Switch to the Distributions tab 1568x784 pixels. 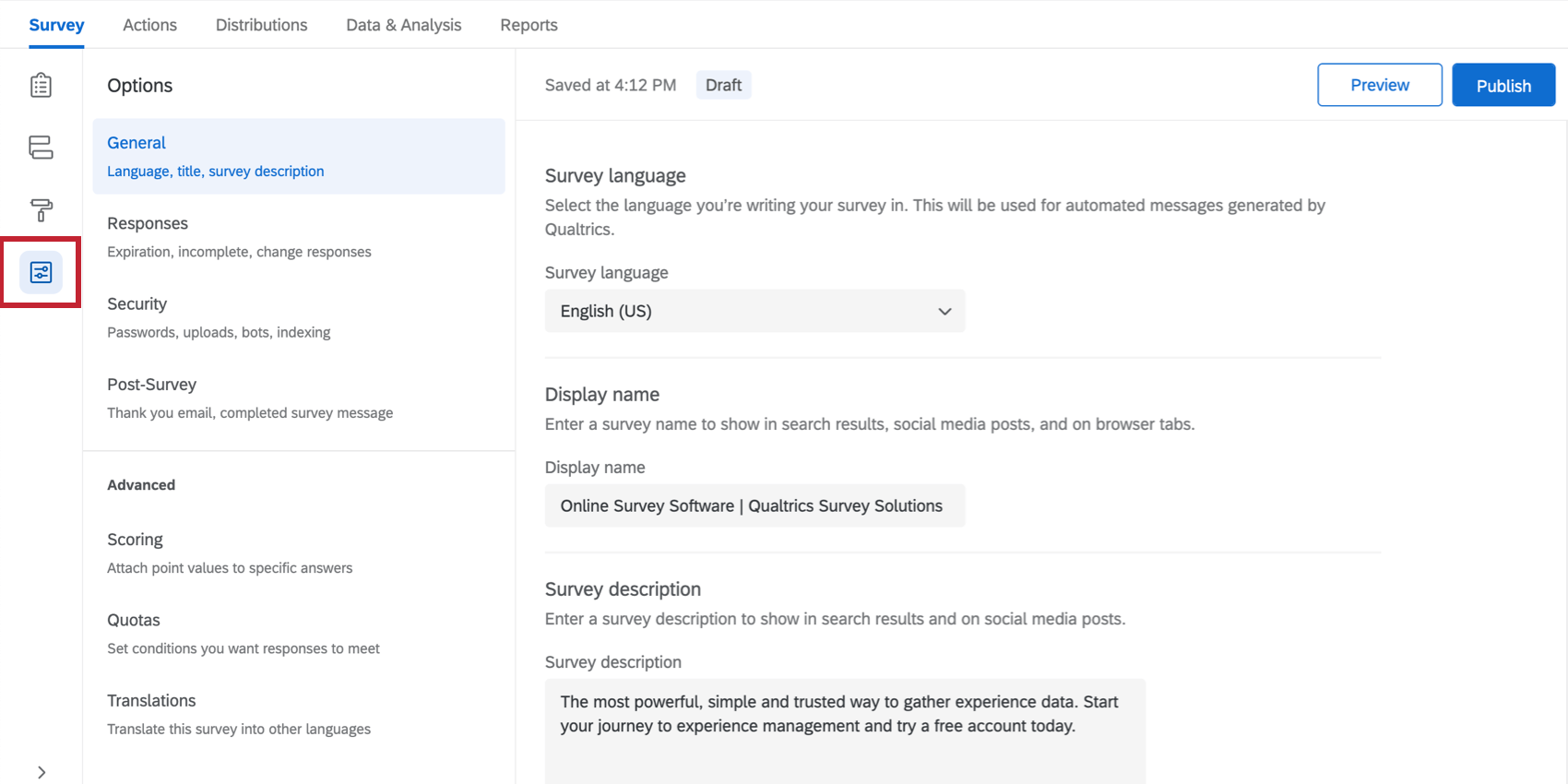[x=261, y=25]
